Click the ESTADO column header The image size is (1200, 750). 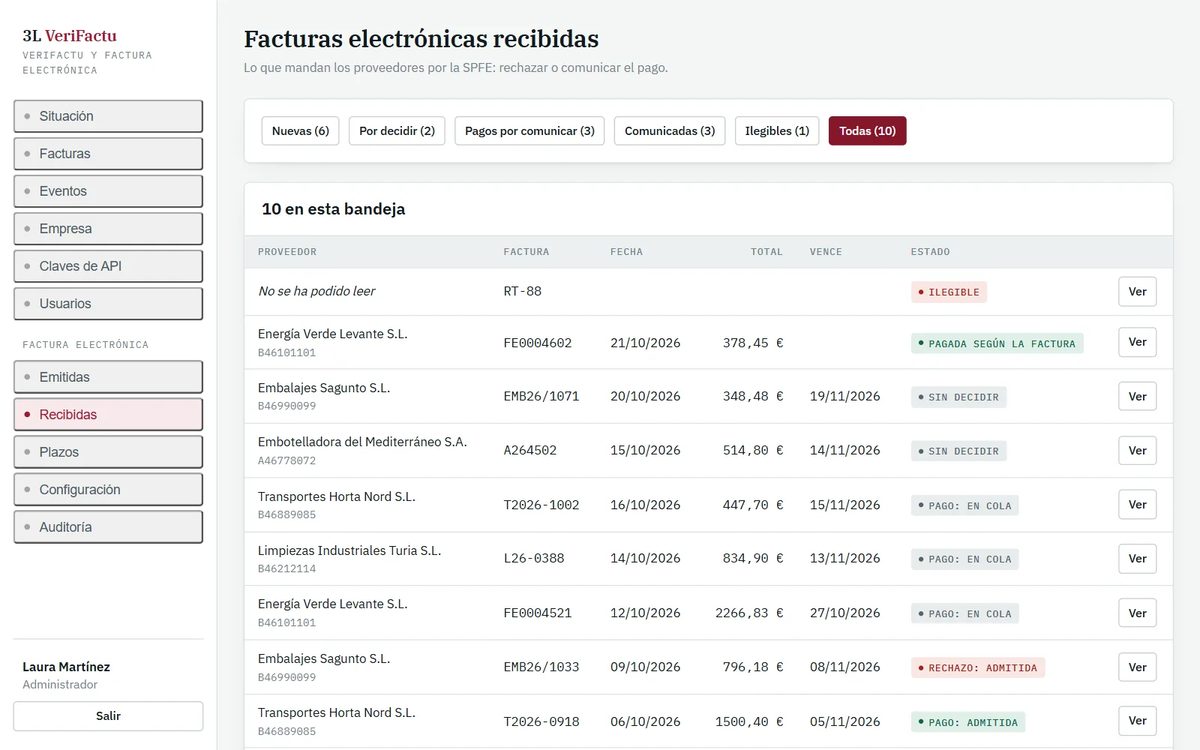click(x=930, y=252)
